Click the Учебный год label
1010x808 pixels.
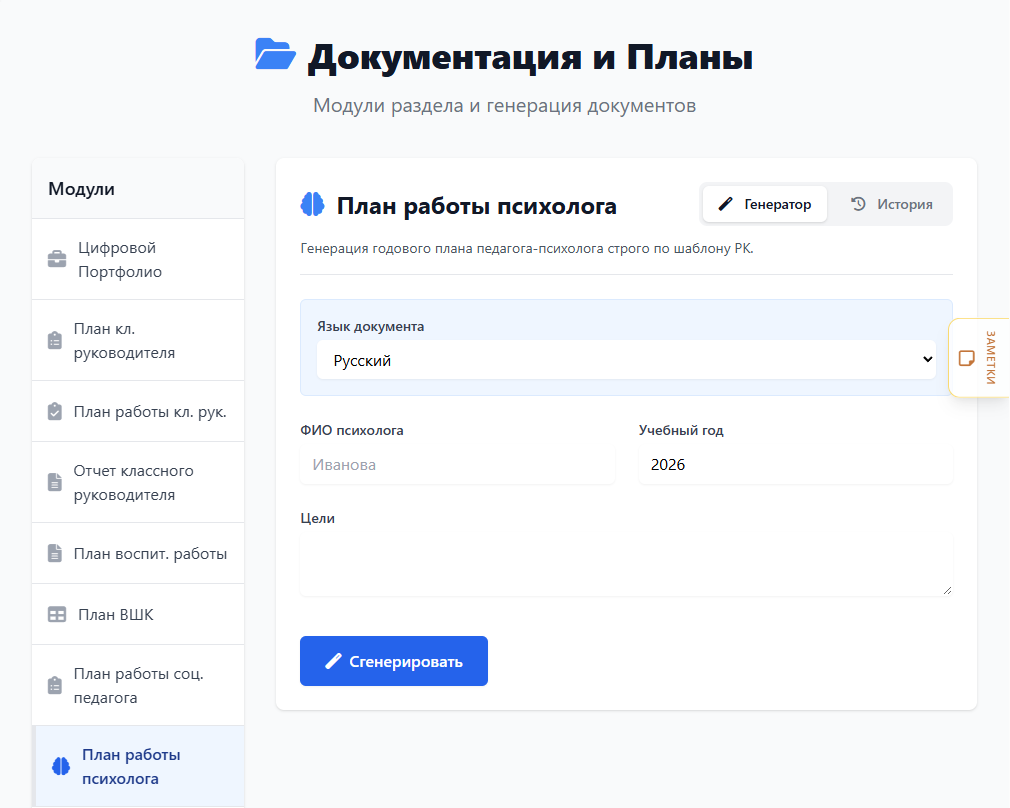681,430
